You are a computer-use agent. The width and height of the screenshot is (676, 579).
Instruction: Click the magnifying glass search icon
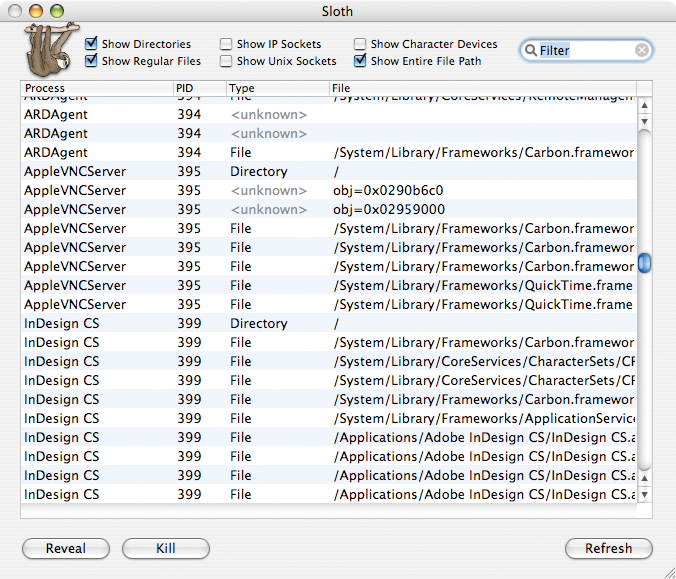click(530, 50)
